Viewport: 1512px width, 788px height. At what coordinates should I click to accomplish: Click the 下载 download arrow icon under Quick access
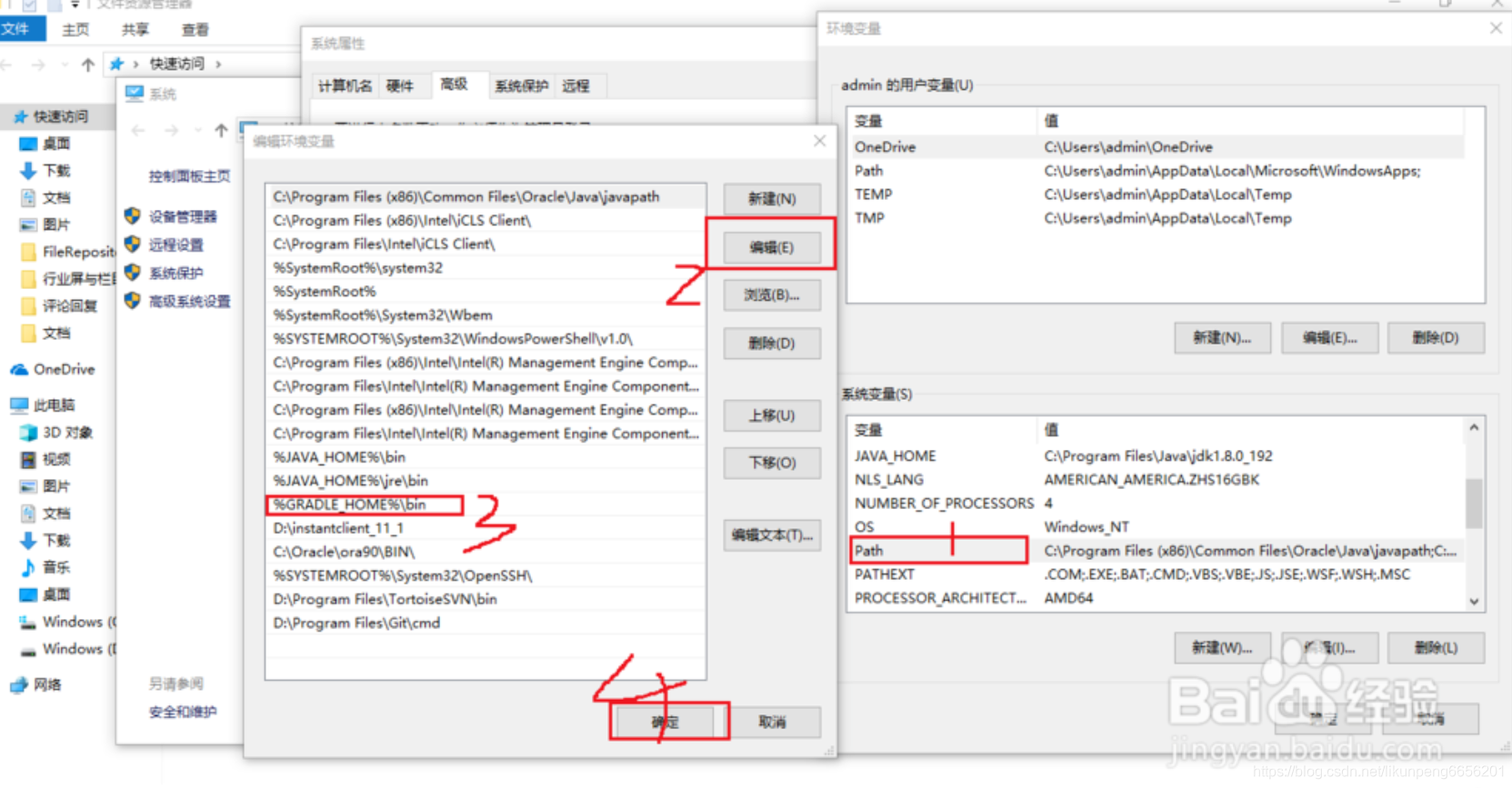point(28,170)
